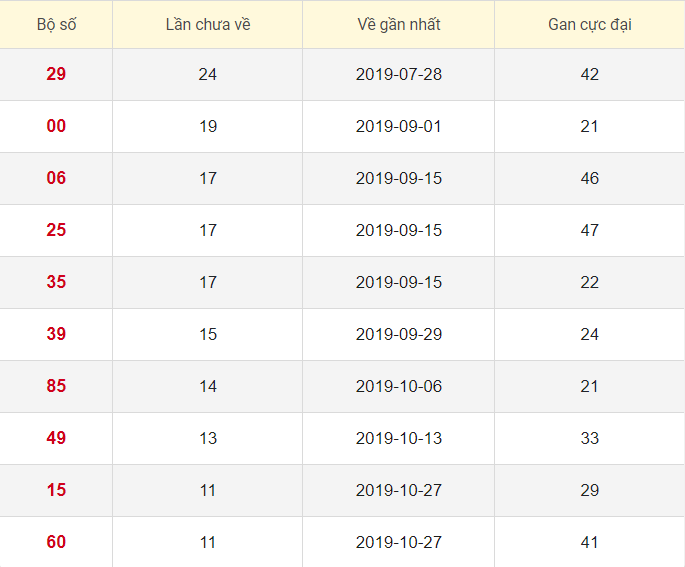Click the 'Bộ số' column header
Viewport: 685px width, 567px height.
pos(56,24)
